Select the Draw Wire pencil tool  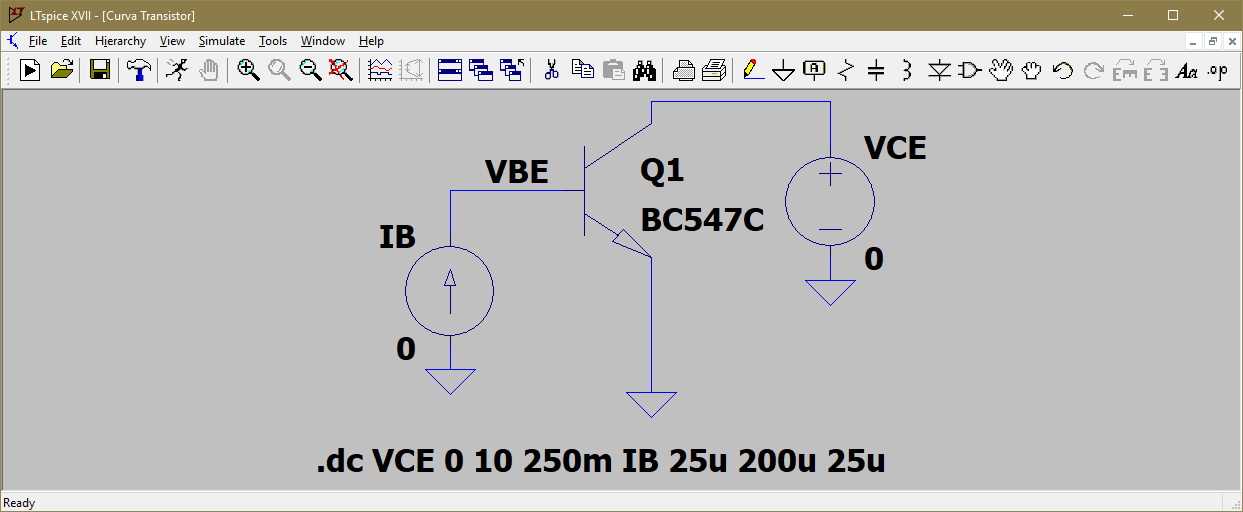(x=752, y=70)
